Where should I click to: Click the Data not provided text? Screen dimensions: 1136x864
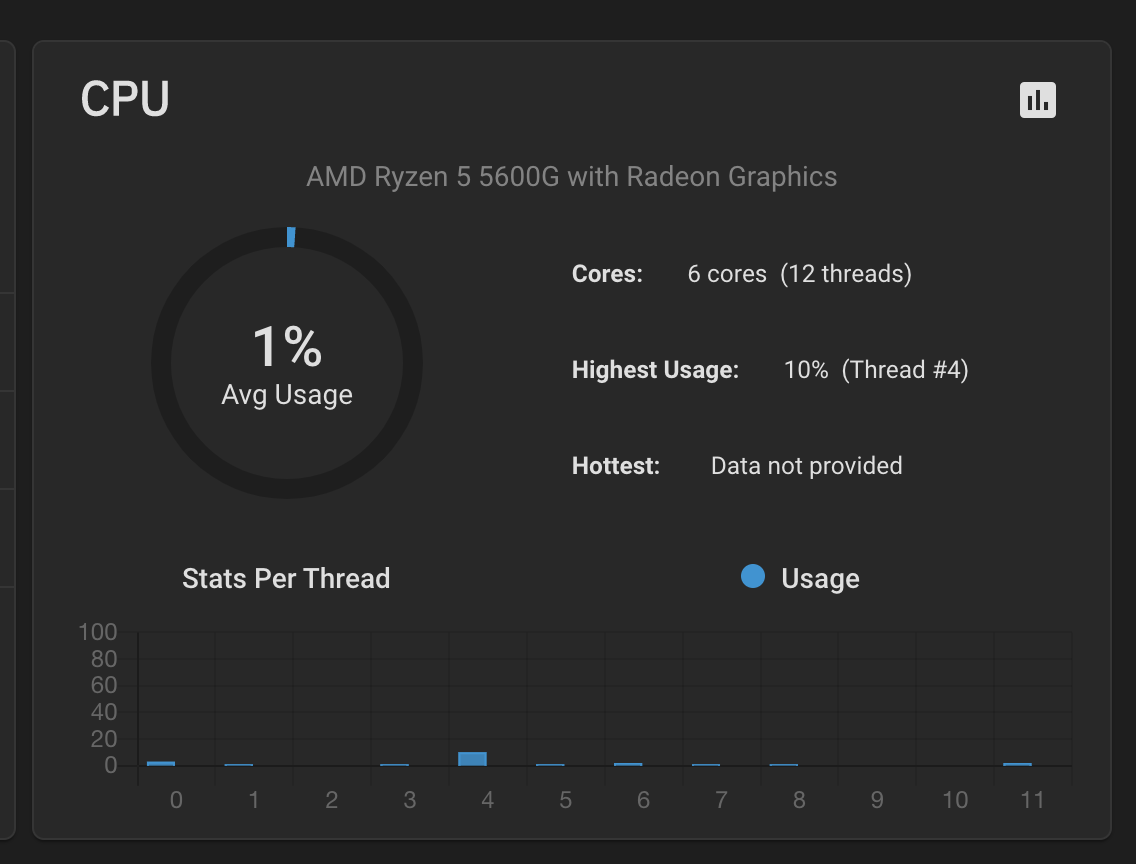pyautogui.click(x=806, y=466)
